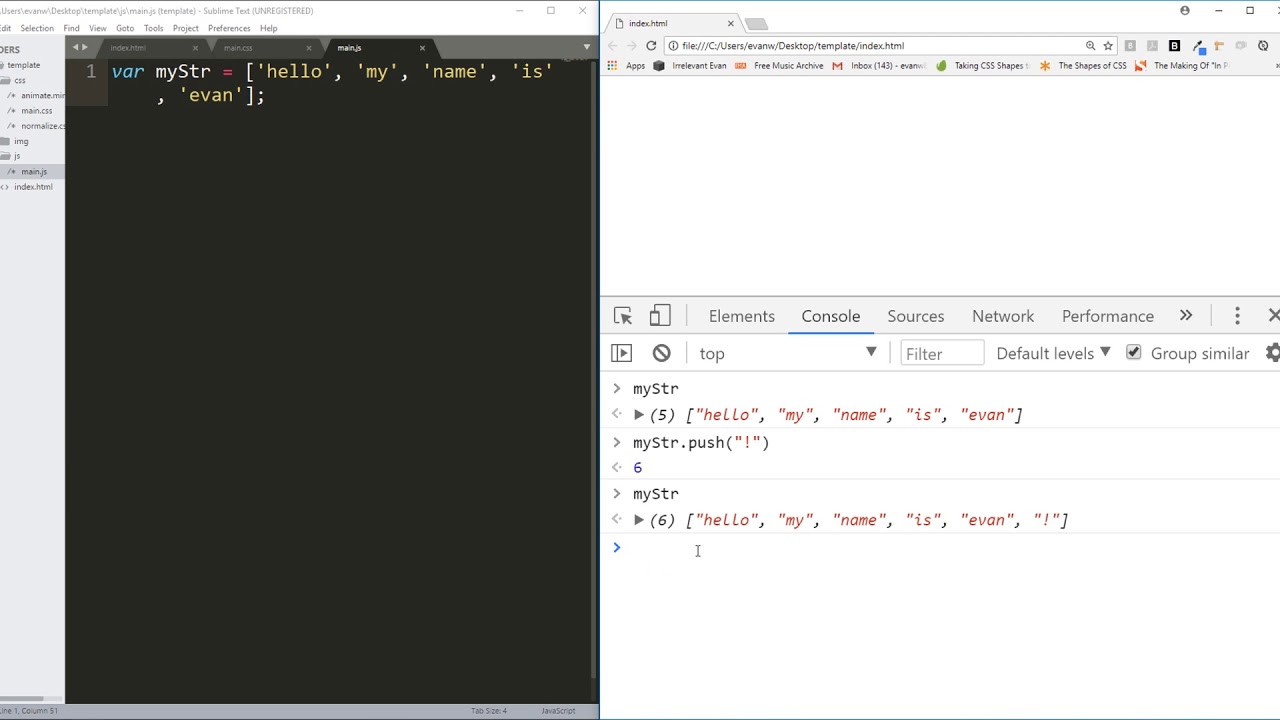Click Tab Size: 4 in status bar

489,711
